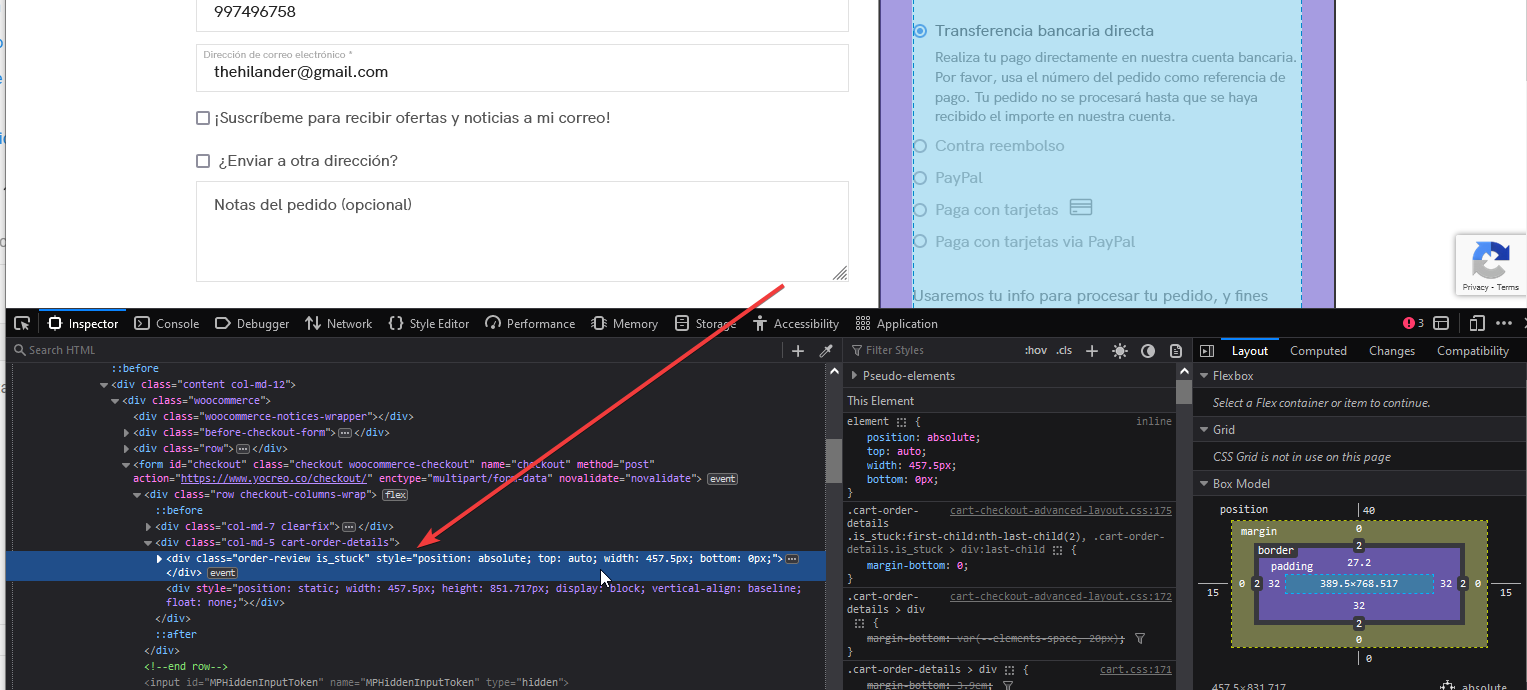This screenshot has height=690, width=1527.
Task: Open the Network tab
Action: [x=338, y=323]
